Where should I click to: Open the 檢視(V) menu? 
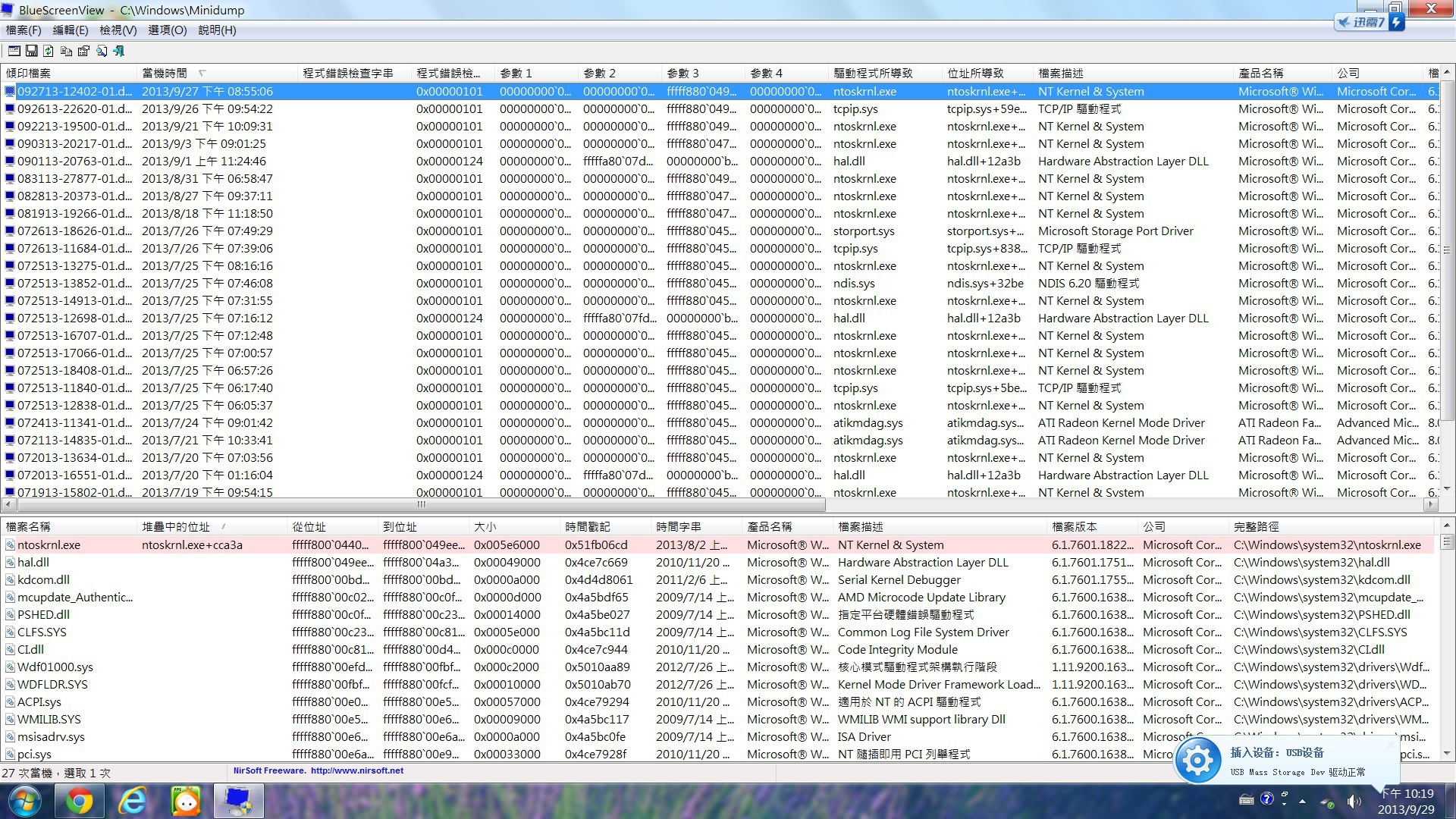pyautogui.click(x=118, y=30)
